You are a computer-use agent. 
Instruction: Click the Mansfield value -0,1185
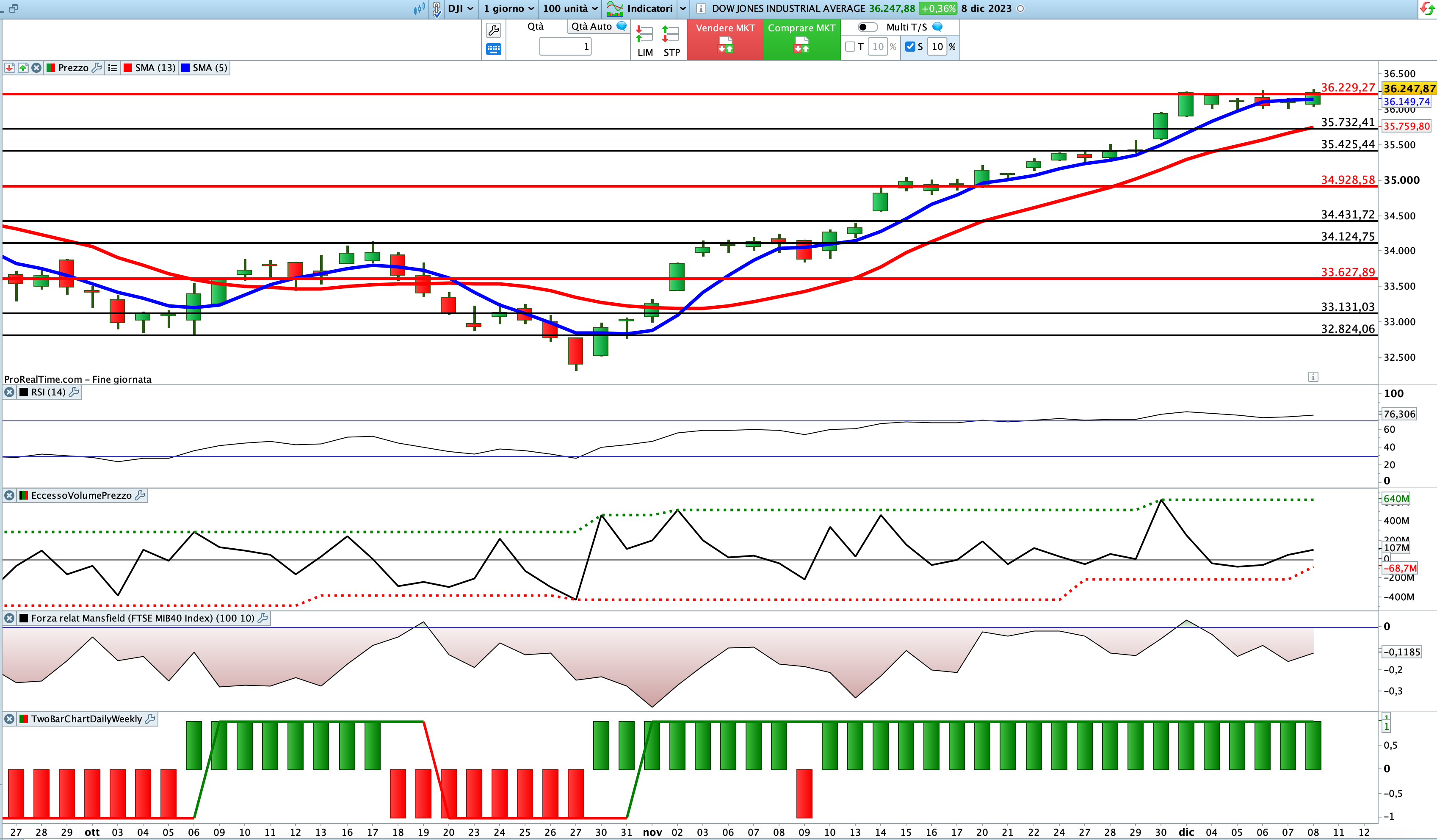pos(1402,652)
